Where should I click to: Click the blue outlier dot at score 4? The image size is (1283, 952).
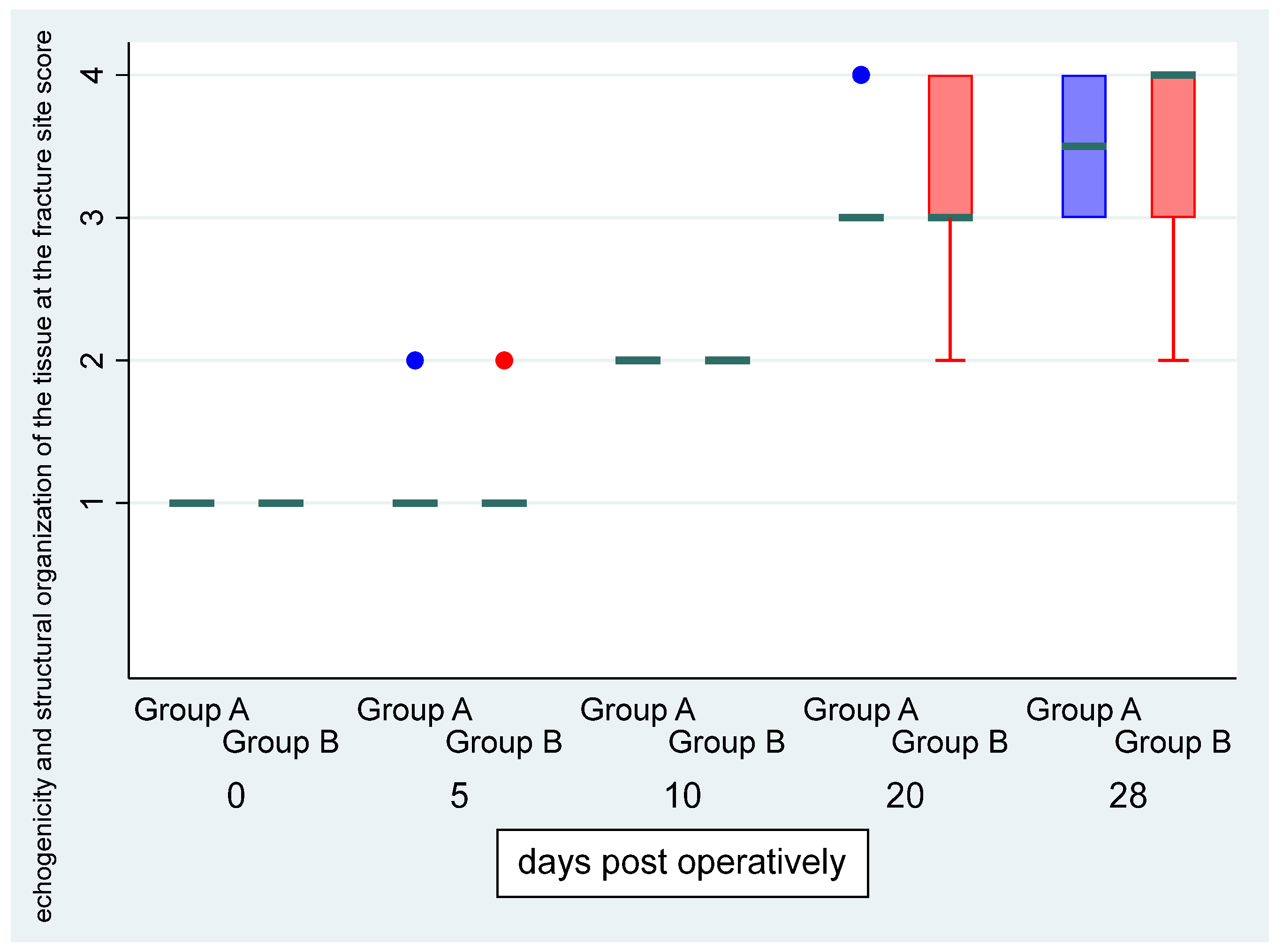[860, 75]
